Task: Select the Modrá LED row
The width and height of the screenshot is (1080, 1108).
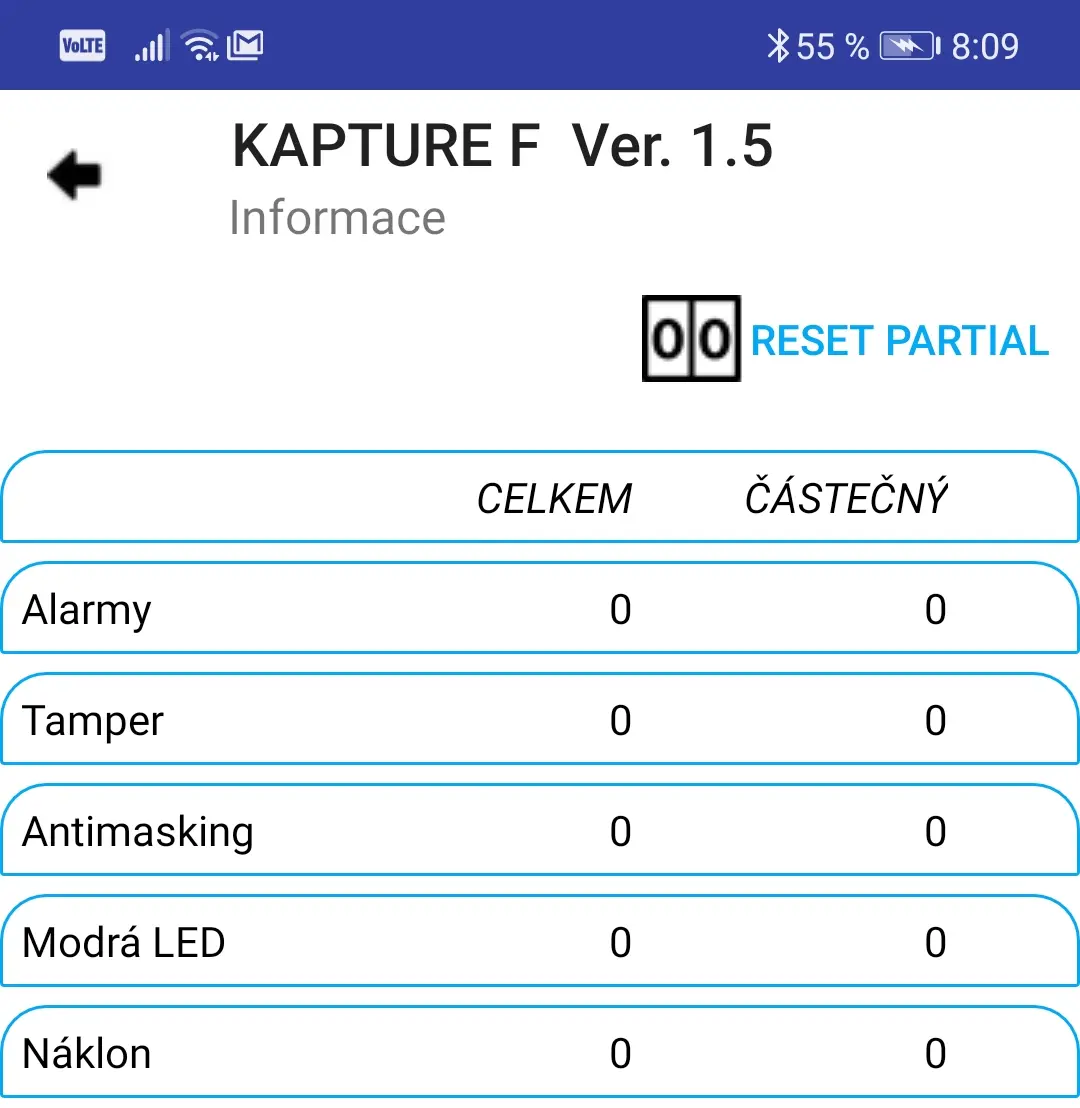Action: [x=540, y=941]
